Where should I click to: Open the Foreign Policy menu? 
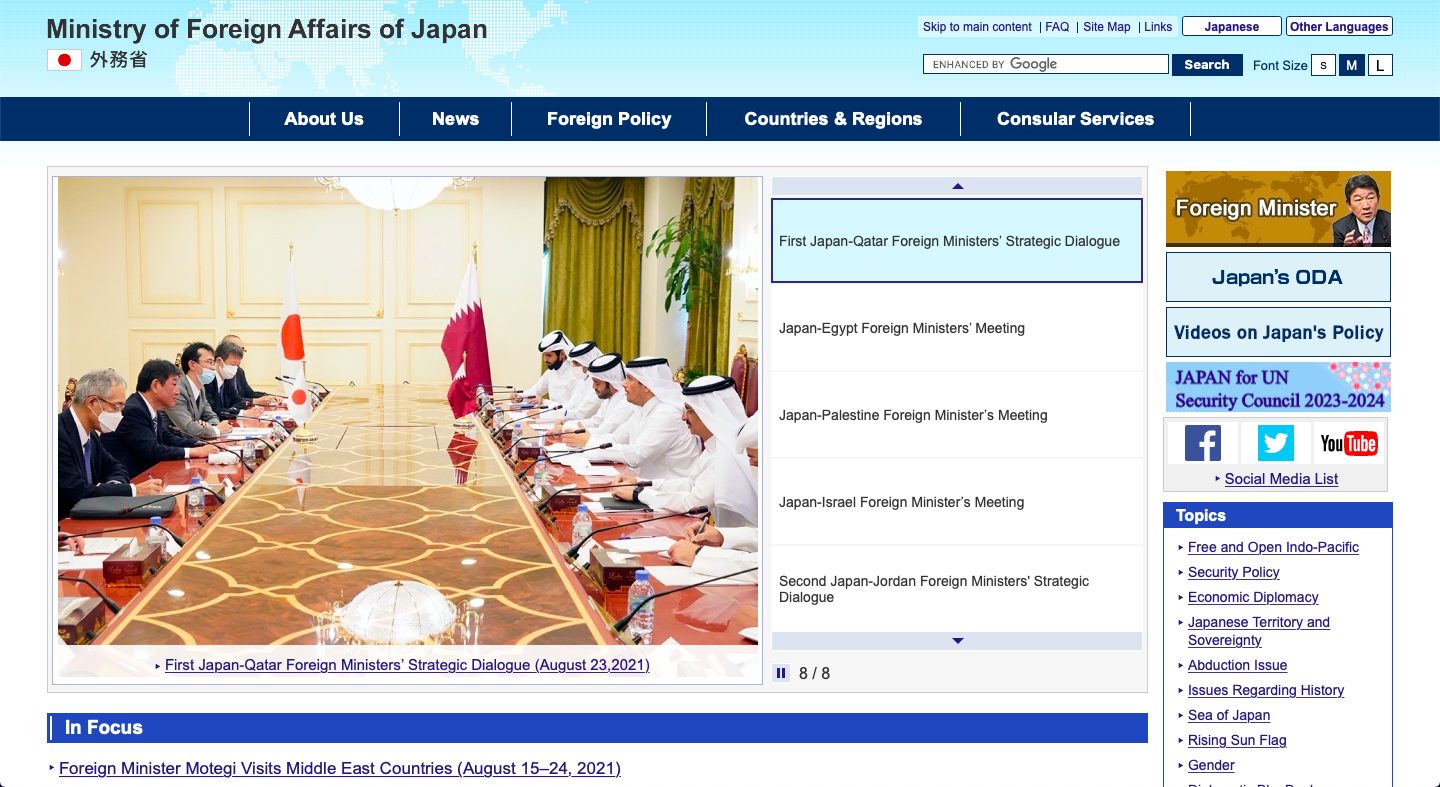(609, 119)
